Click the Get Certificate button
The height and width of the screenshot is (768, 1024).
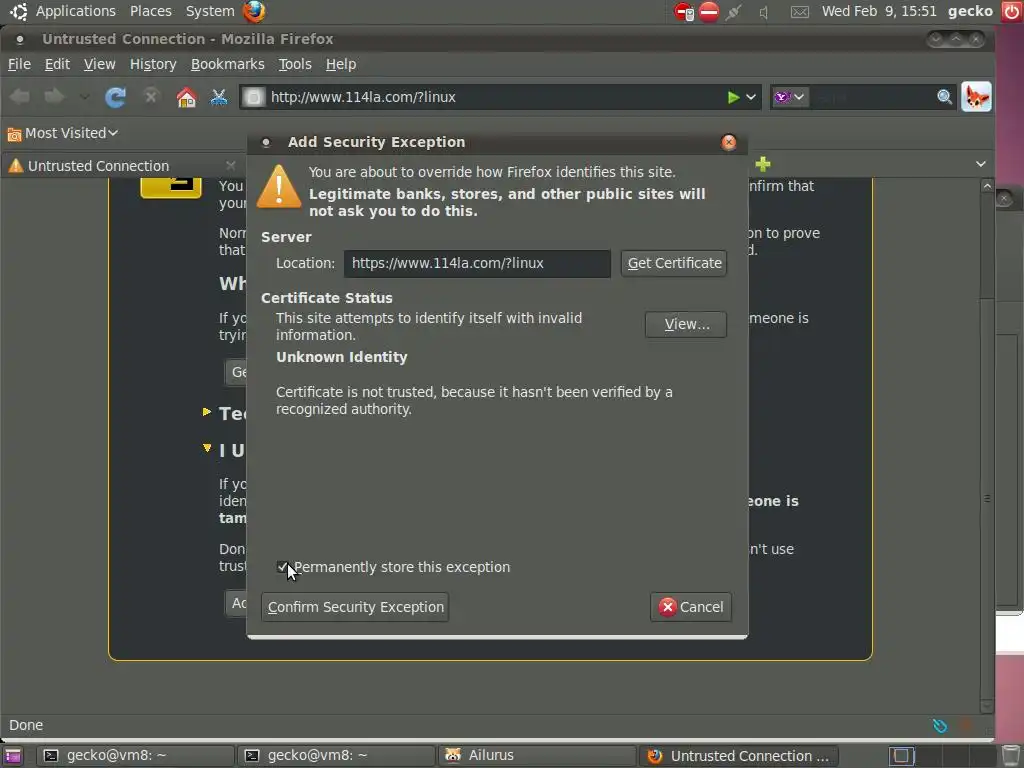click(674, 263)
